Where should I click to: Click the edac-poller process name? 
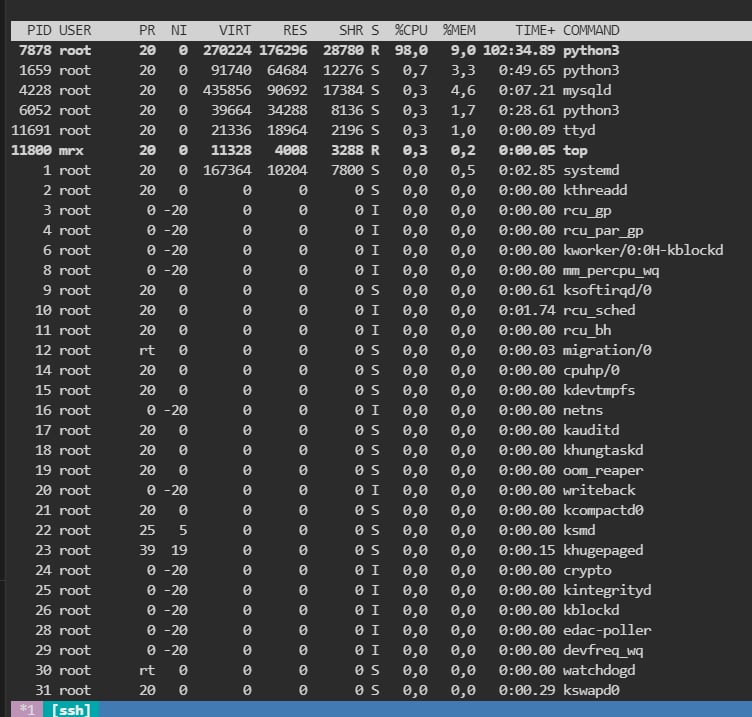pos(607,630)
